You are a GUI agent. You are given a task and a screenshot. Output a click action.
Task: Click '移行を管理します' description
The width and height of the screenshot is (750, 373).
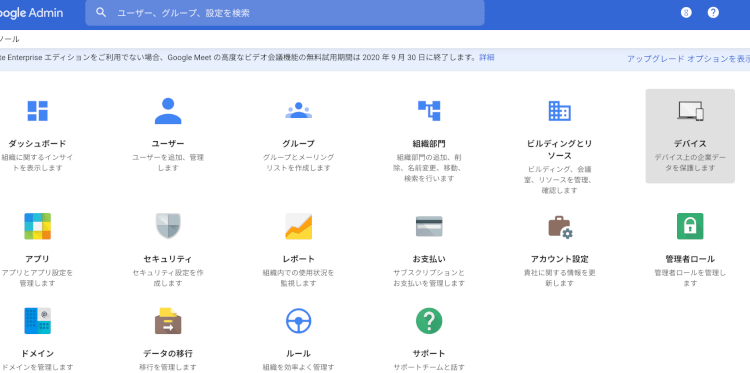[x=168, y=367]
